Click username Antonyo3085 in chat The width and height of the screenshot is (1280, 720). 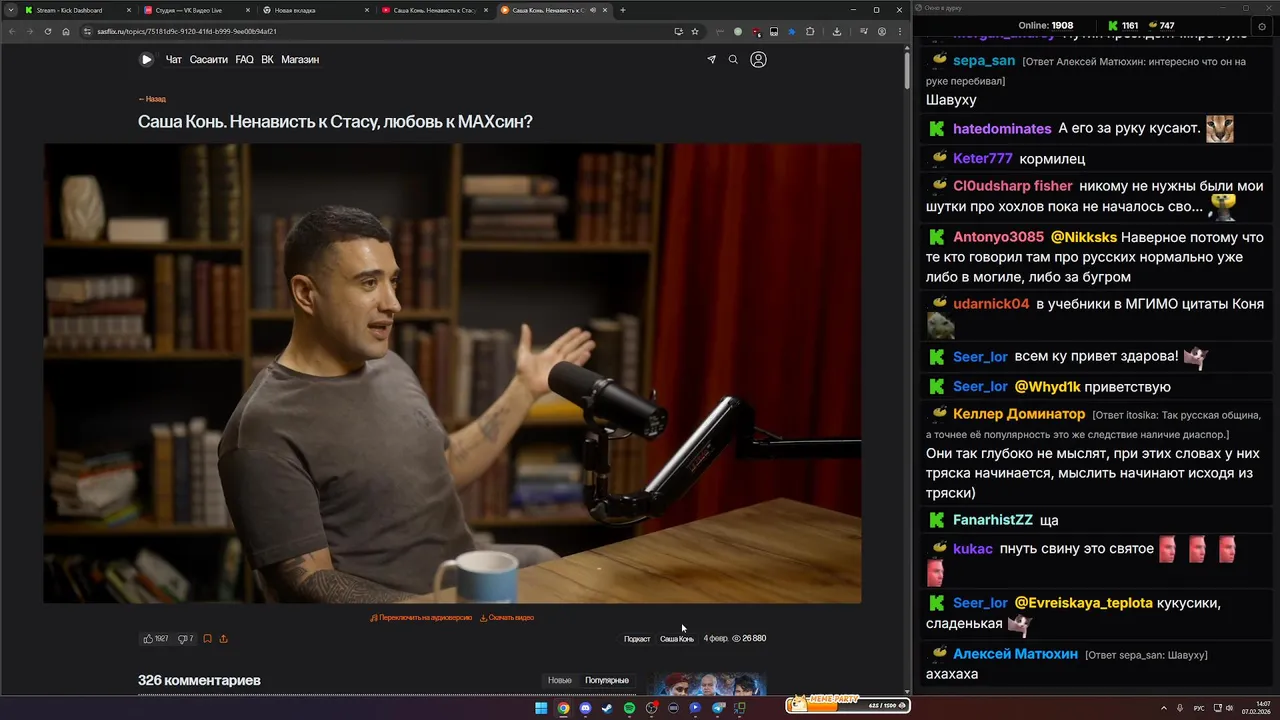[998, 237]
